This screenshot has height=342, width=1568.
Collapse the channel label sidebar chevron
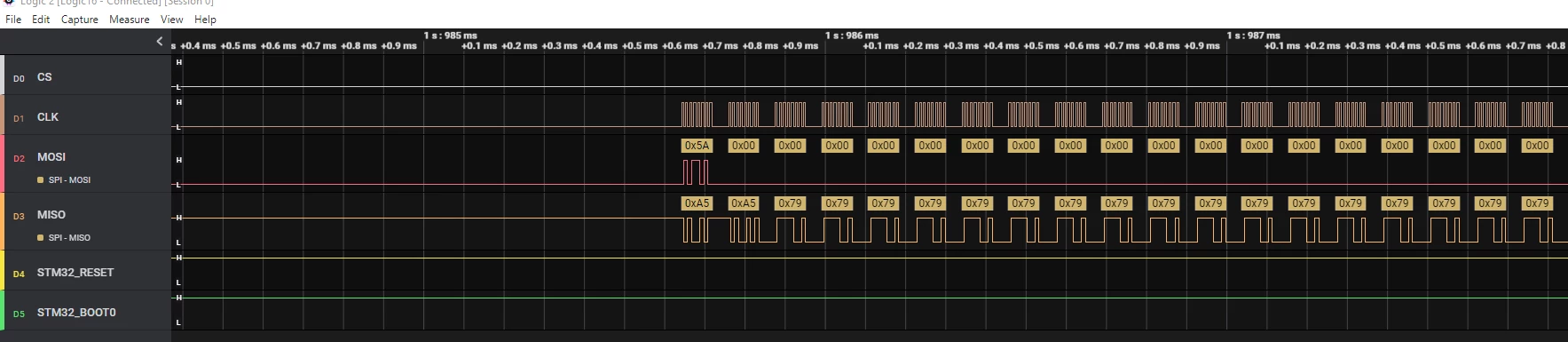point(160,41)
